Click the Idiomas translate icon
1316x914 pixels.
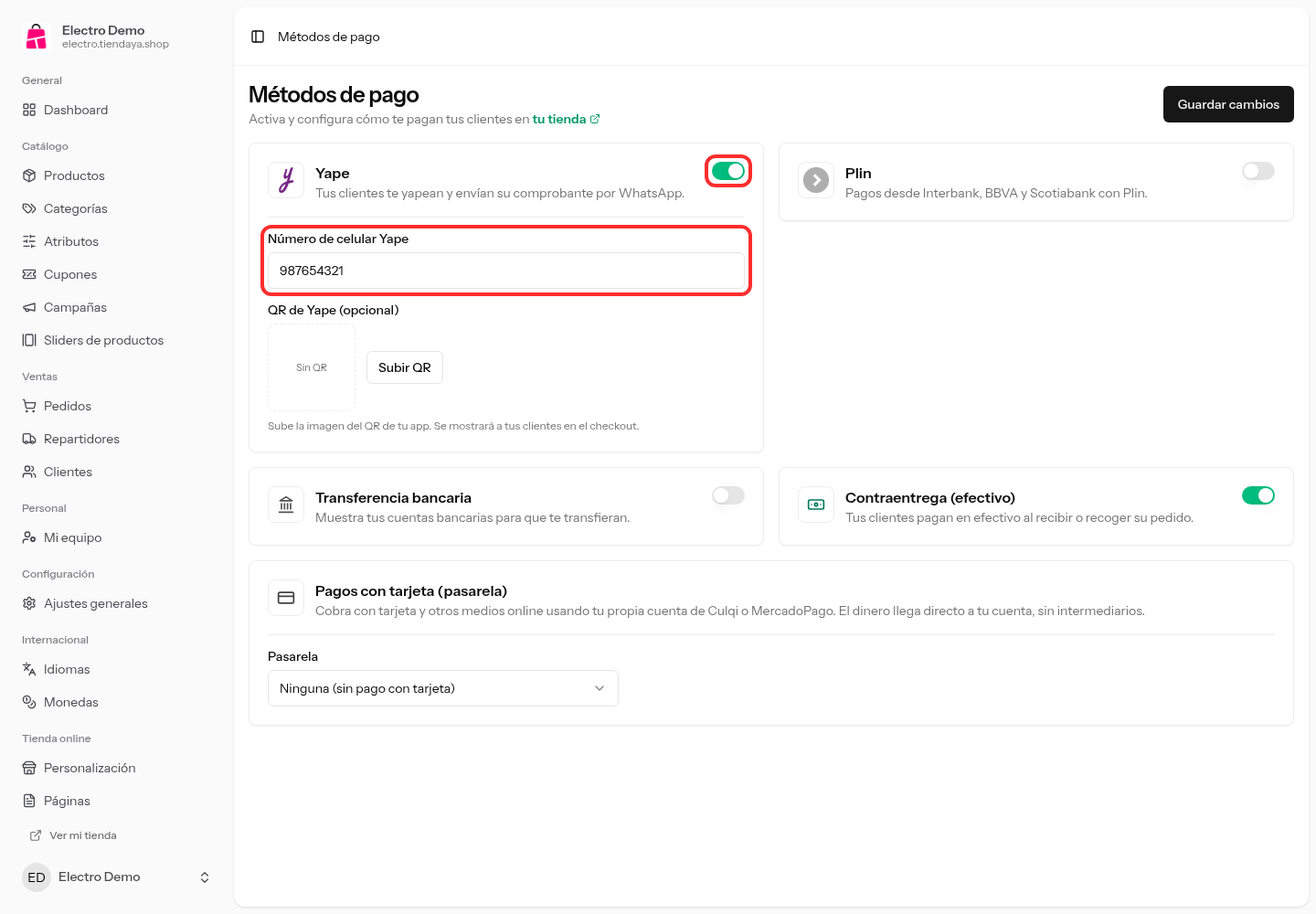point(29,669)
